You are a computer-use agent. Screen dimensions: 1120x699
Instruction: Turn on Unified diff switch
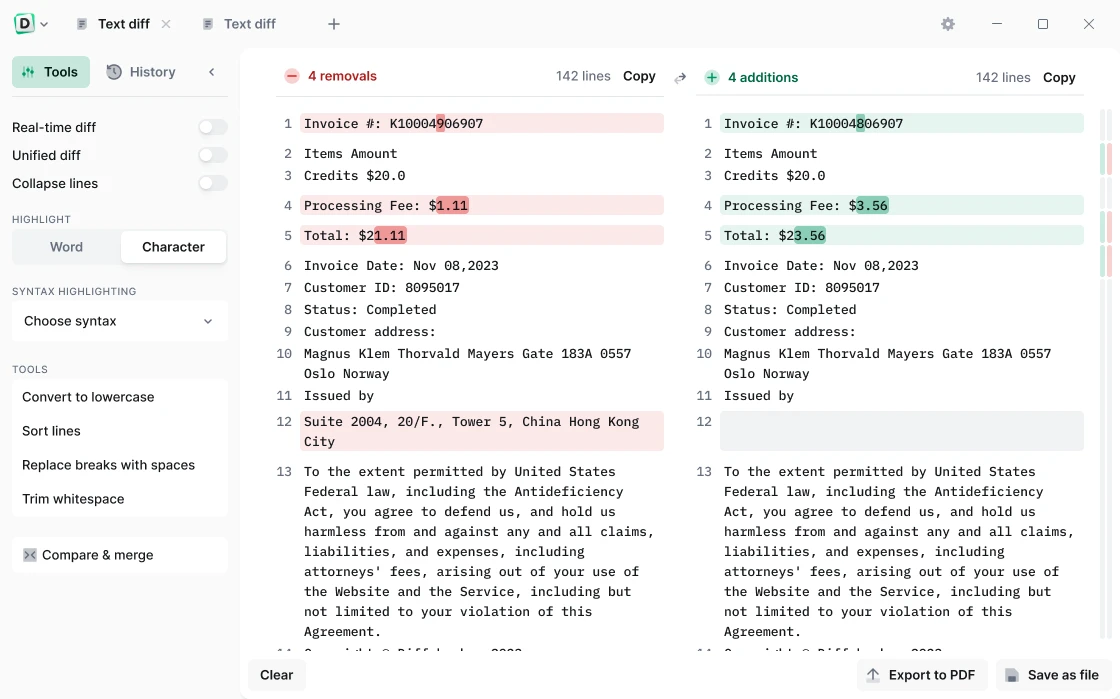coord(212,155)
